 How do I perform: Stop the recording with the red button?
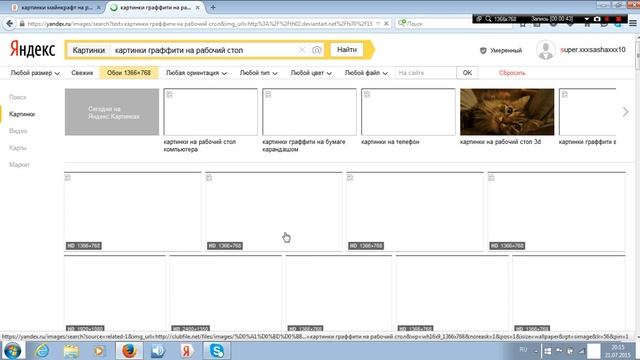click(x=618, y=19)
